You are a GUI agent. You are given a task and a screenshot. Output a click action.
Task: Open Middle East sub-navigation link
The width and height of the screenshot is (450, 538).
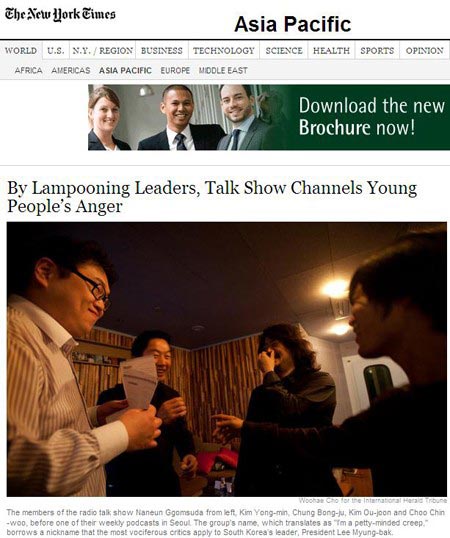[x=223, y=70]
